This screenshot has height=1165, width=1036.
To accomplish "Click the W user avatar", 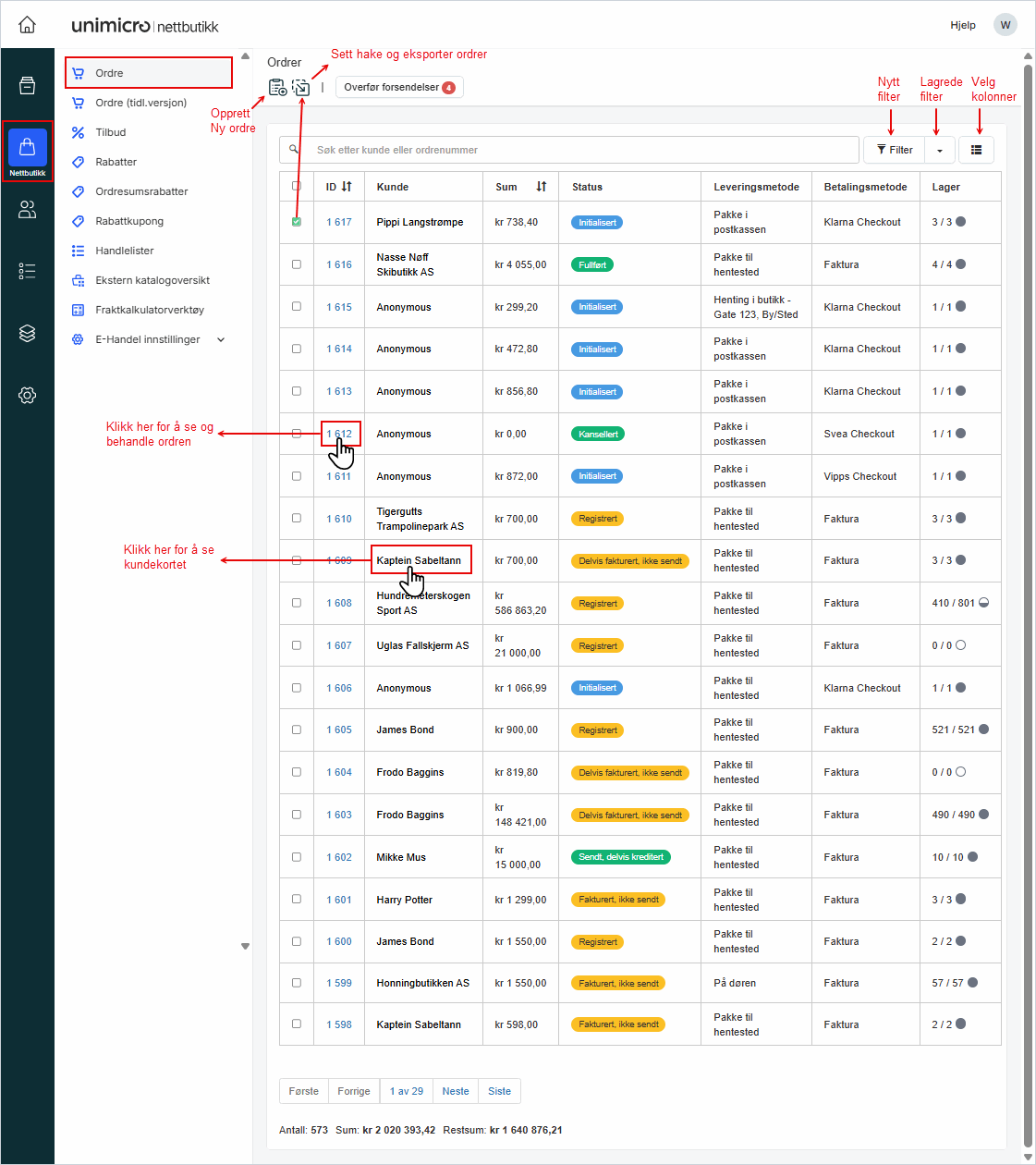I will (1005, 25).
